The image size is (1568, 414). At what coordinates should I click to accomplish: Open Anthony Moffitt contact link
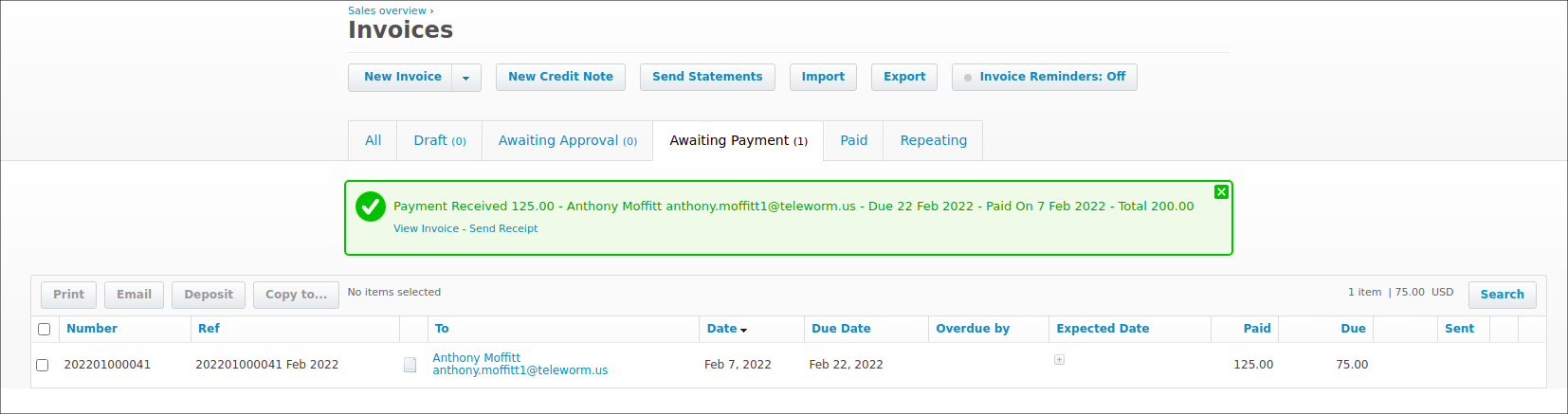coord(476,358)
